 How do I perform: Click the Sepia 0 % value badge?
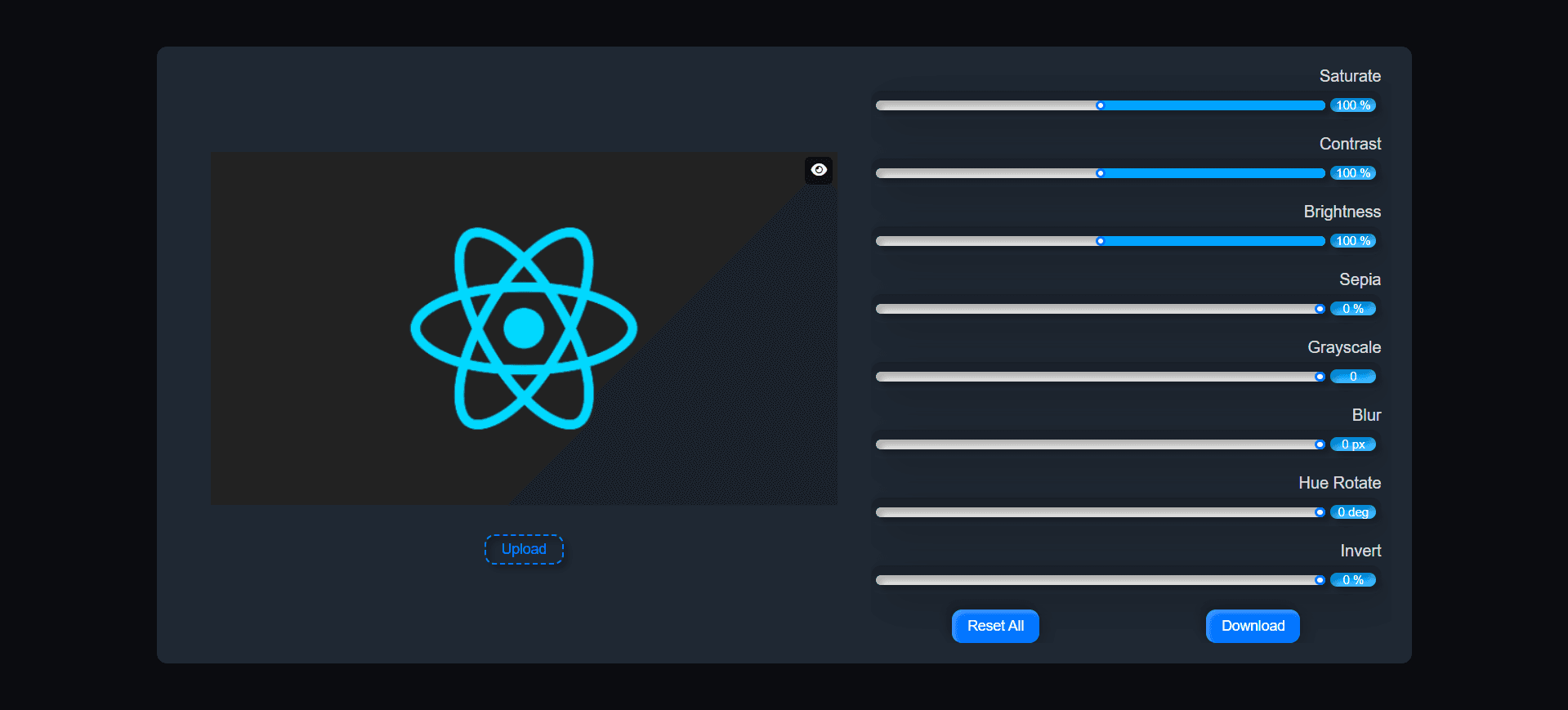point(1353,309)
